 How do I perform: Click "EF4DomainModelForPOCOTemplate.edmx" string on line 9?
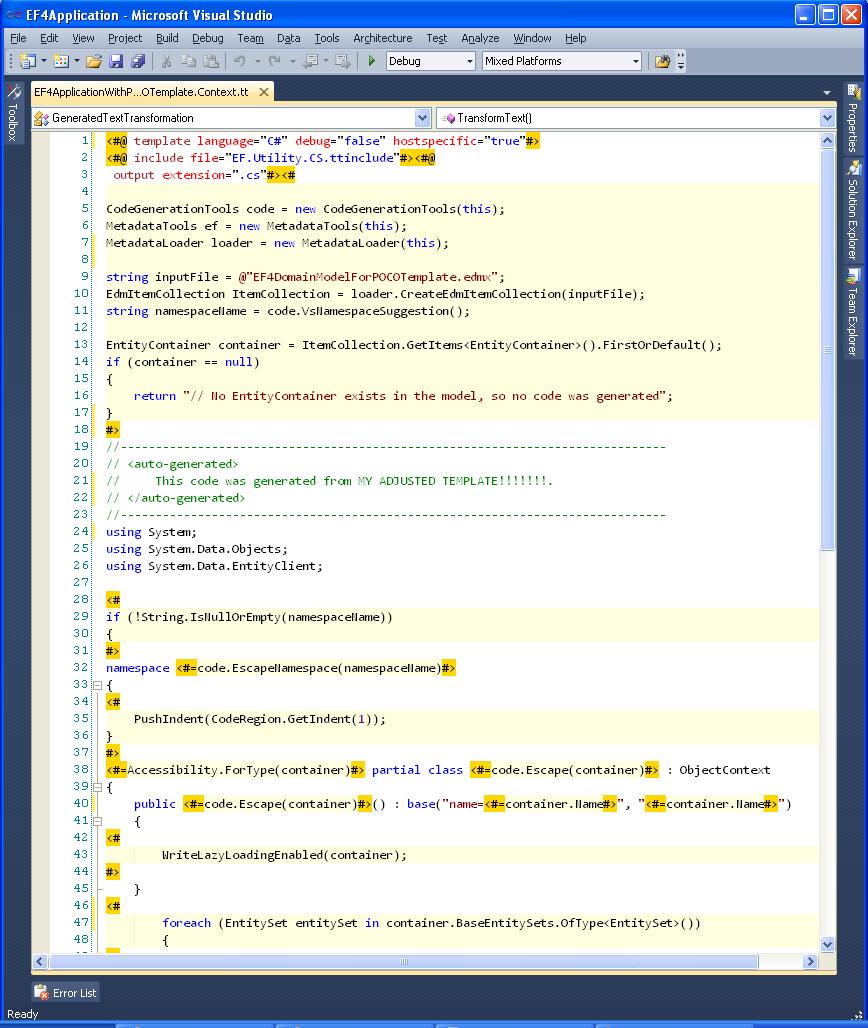[372, 277]
